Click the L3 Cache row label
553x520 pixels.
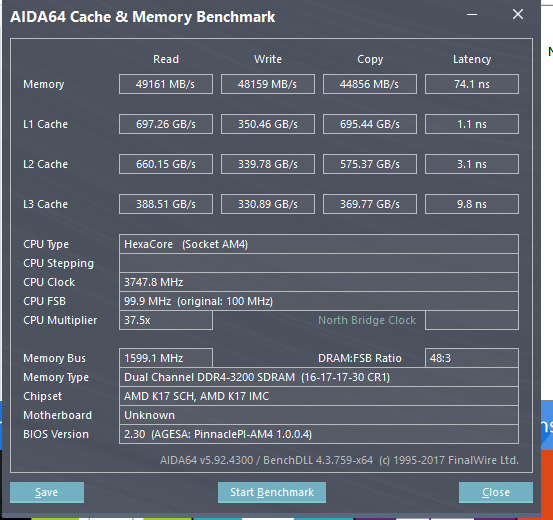coord(45,204)
